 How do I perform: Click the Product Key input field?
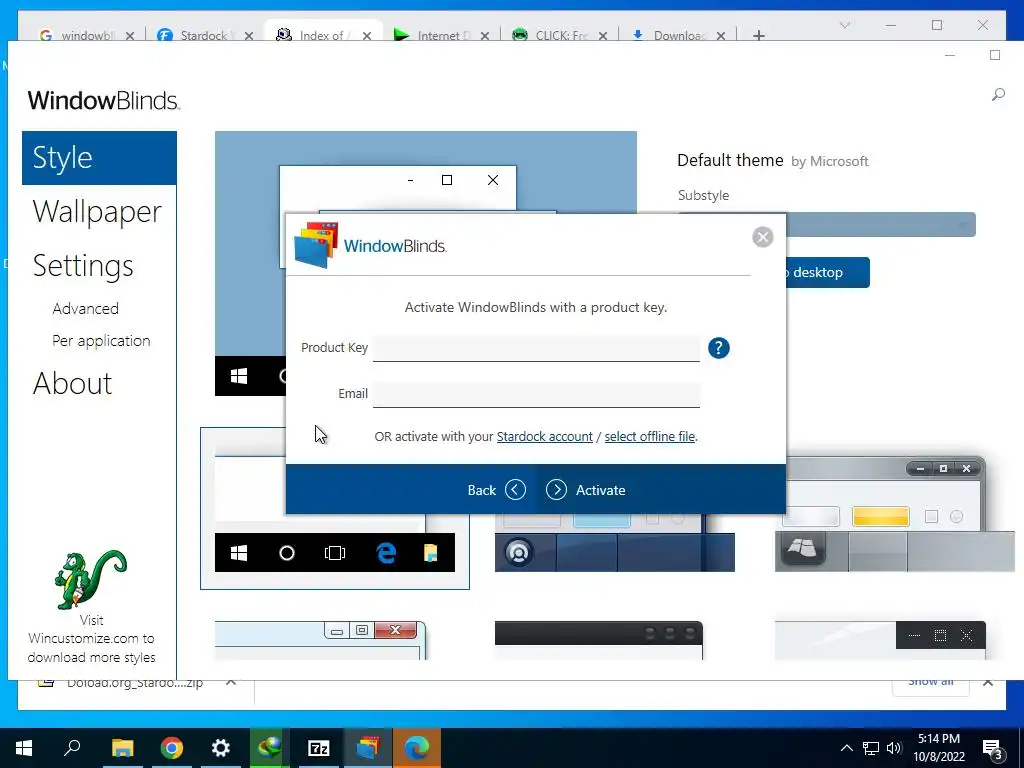click(x=536, y=348)
